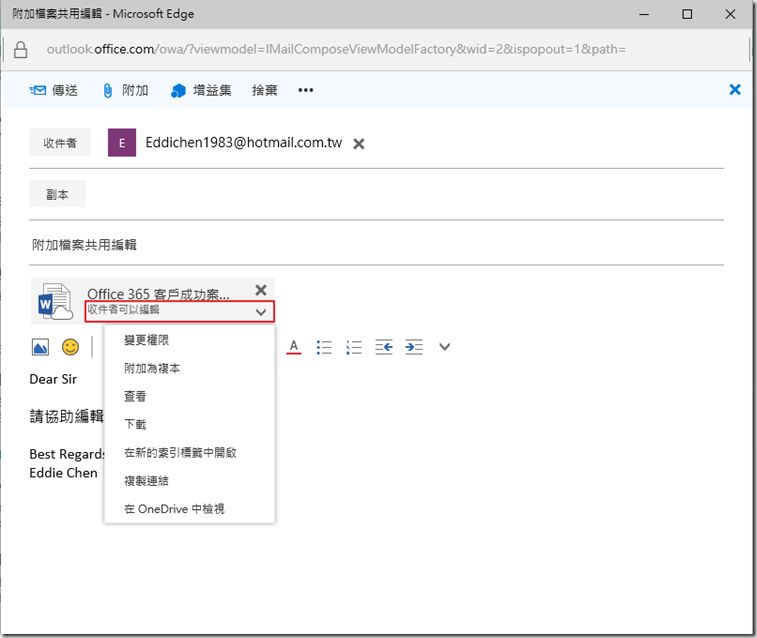Remove recipient Eddichen1983@hotmail.com.tw with X
The height and width of the screenshot is (638, 757).
pyautogui.click(x=359, y=144)
